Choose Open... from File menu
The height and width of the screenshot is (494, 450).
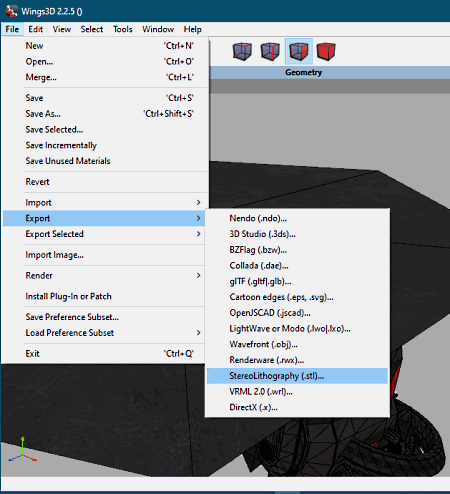[x=105, y=62]
